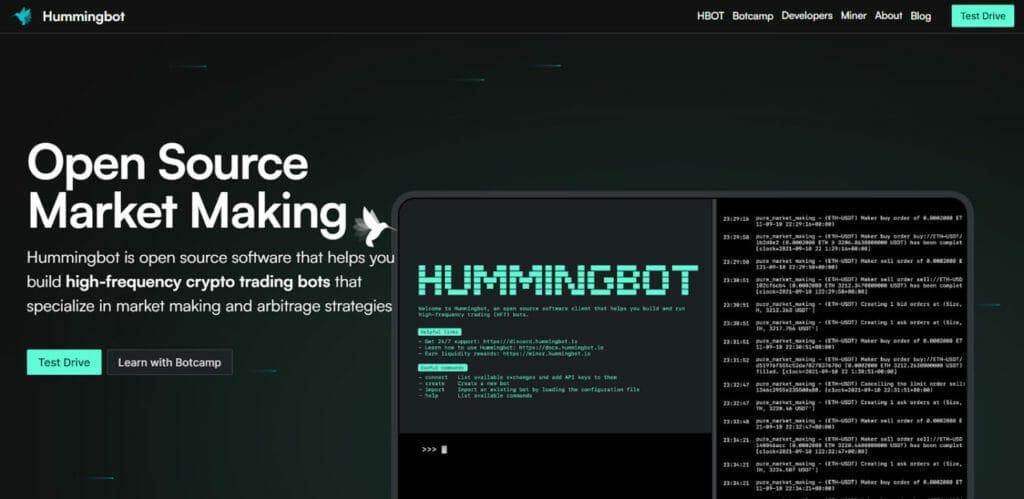Click the log entry timestamped 23:33:48
1024x499 pixels.
tap(842, 423)
